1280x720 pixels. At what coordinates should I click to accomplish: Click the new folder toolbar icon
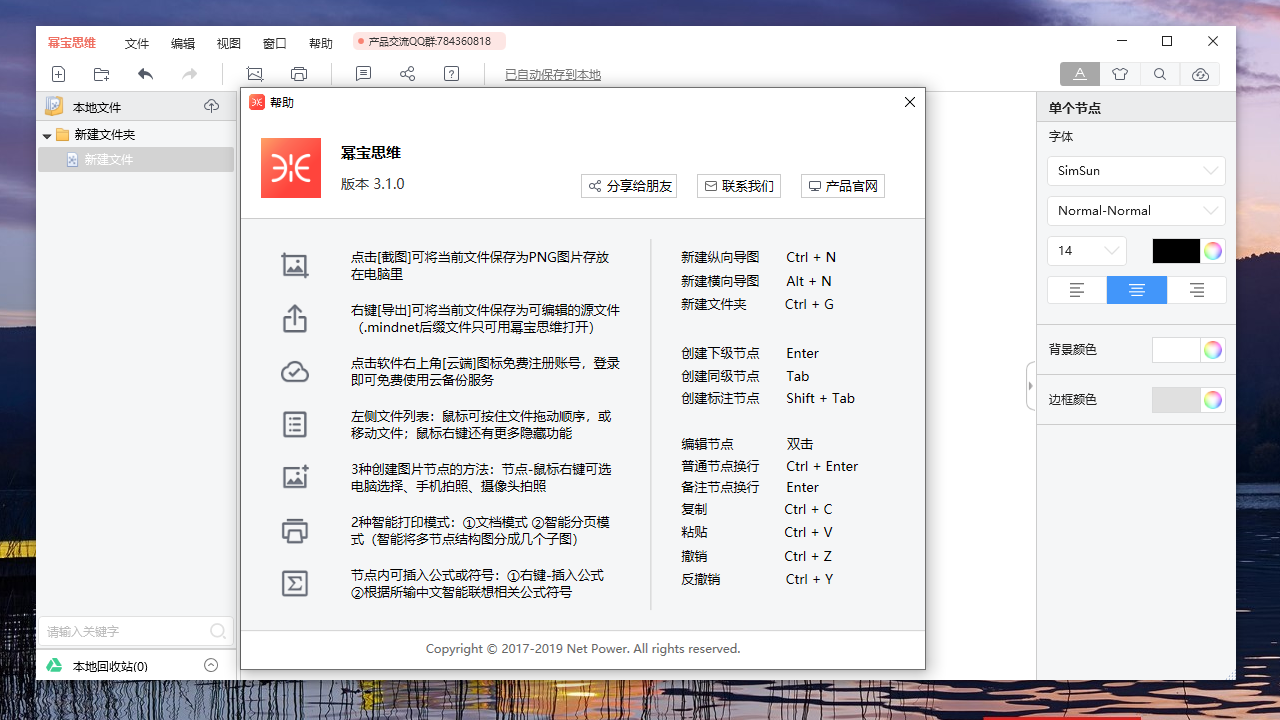101,74
